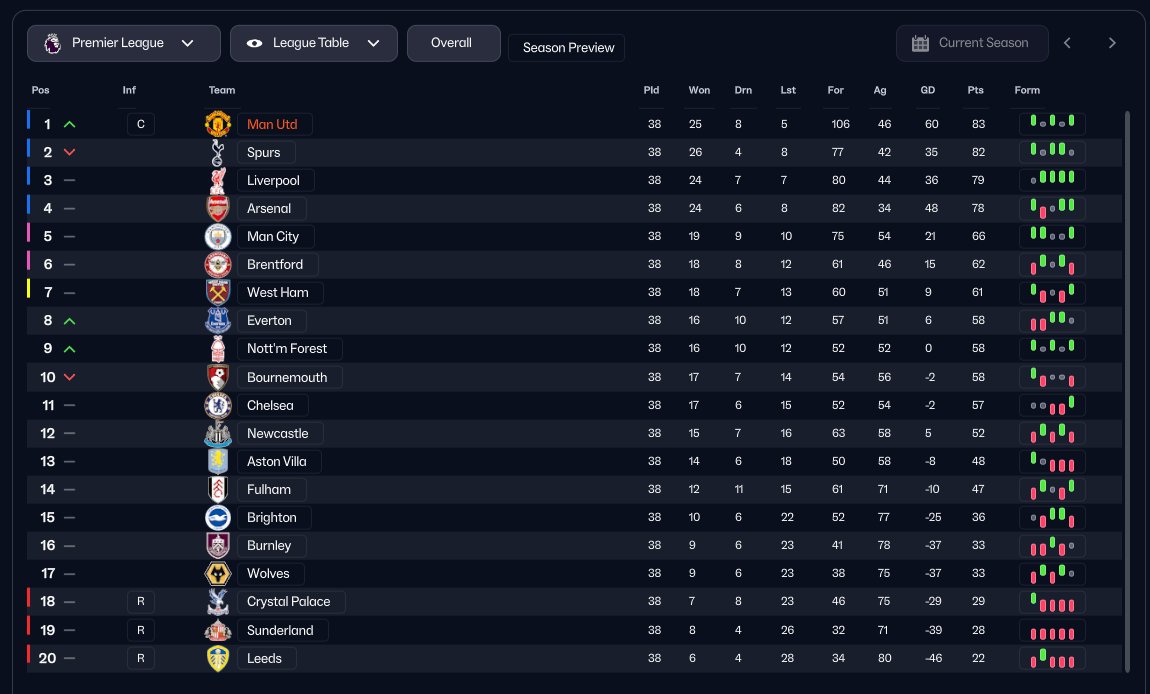The image size is (1150, 694).
Task: Click the Arsenal club crest
Action: (218, 208)
